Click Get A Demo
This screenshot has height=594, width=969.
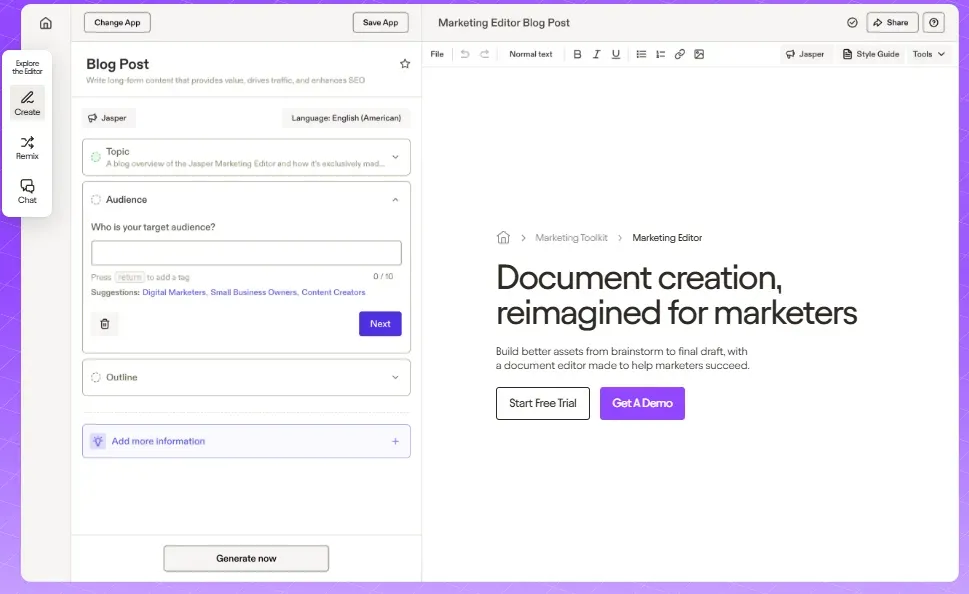tap(642, 404)
